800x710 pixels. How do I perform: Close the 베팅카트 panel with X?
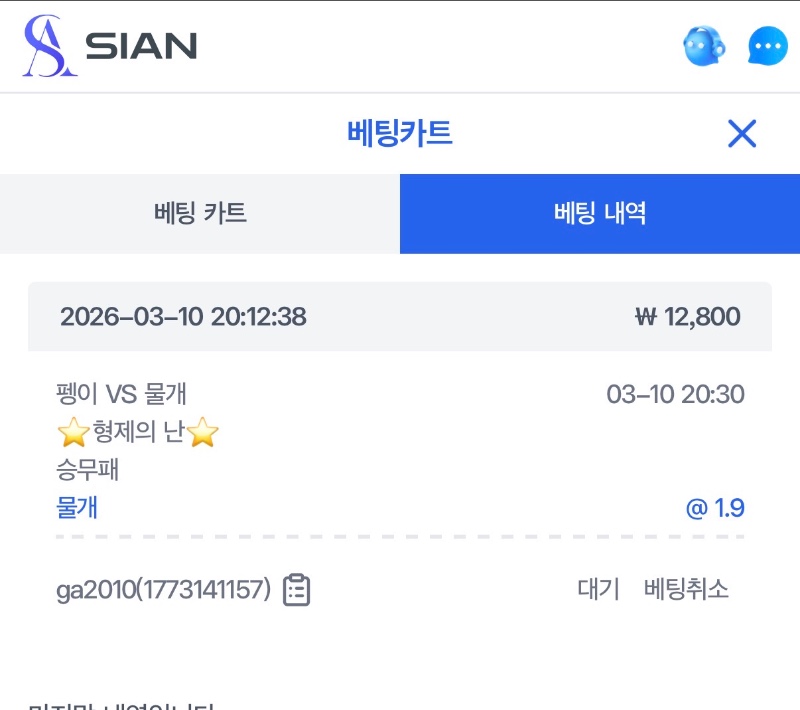coord(742,134)
